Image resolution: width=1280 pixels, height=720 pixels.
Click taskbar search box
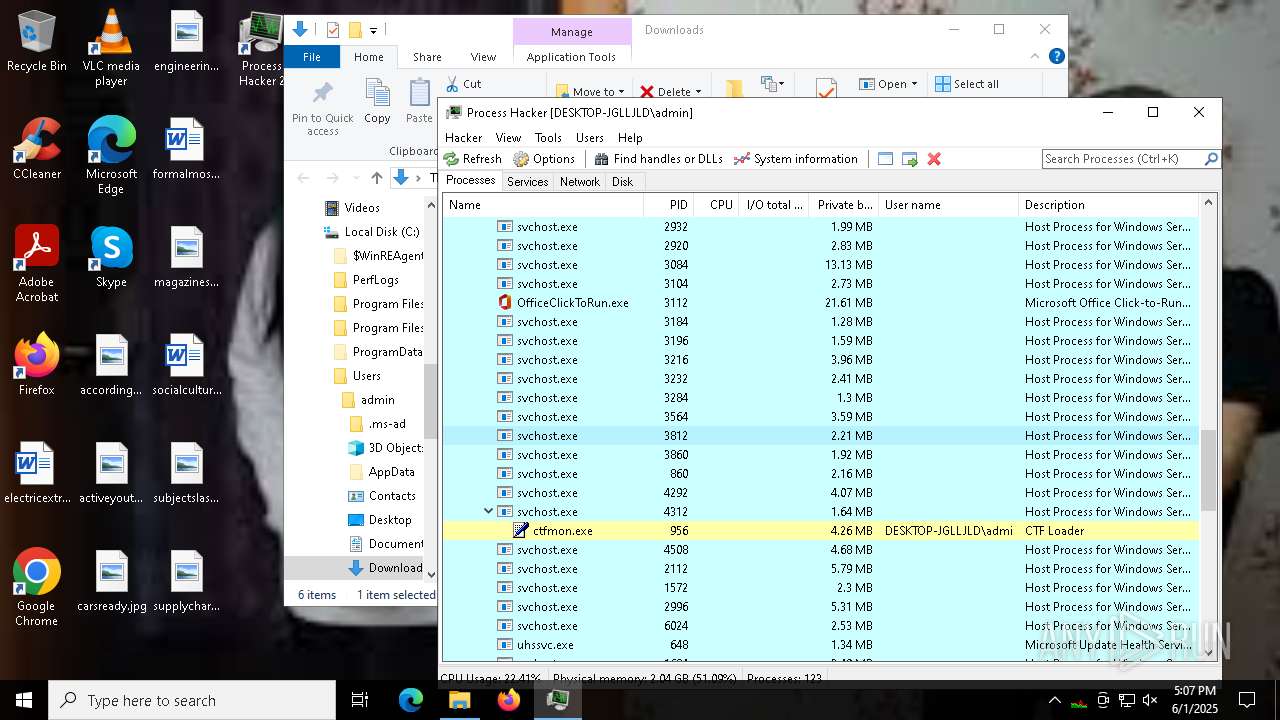click(x=192, y=700)
